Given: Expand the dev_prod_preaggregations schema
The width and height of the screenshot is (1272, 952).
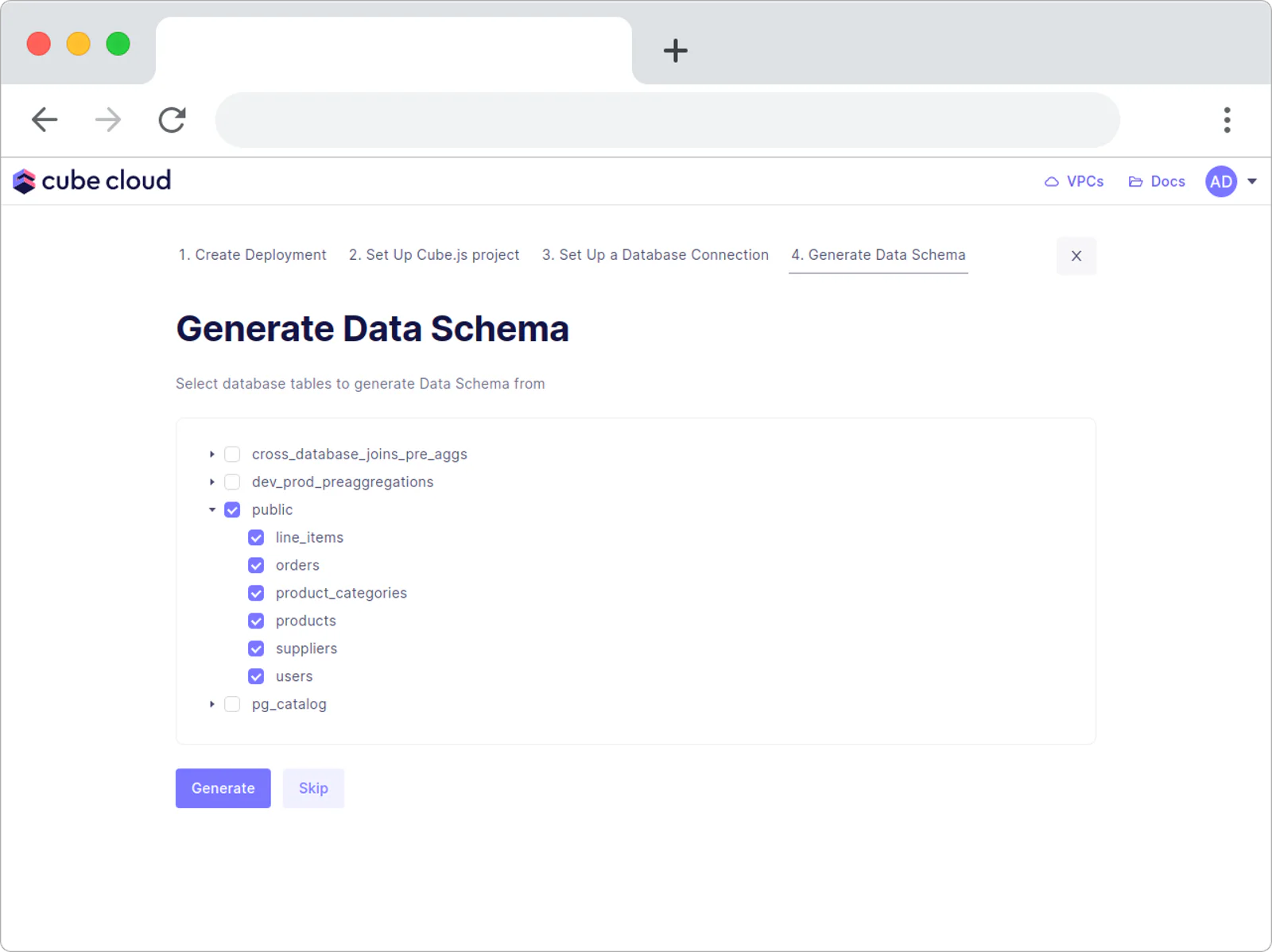Looking at the screenshot, I should tap(212, 482).
